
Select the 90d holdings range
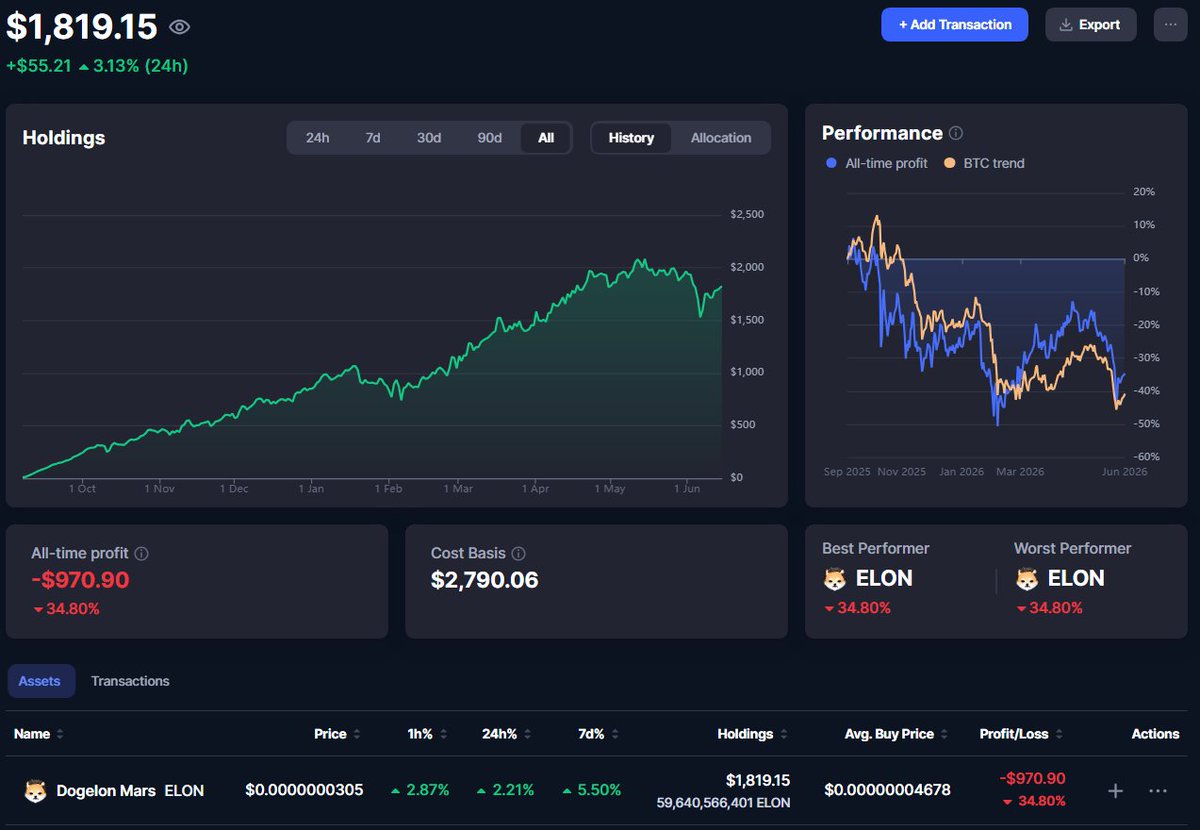tap(489, 138)
